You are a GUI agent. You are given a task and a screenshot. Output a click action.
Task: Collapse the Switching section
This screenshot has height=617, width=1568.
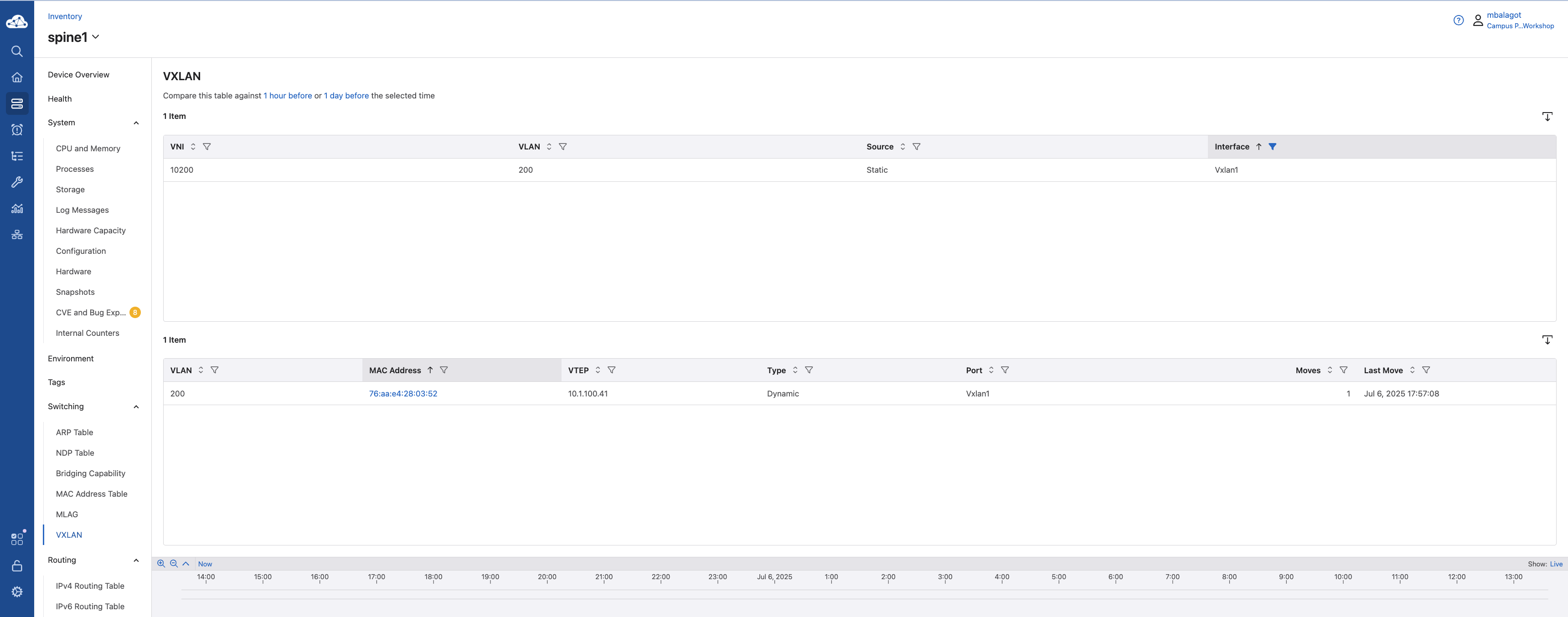click(x=136, y=406)
